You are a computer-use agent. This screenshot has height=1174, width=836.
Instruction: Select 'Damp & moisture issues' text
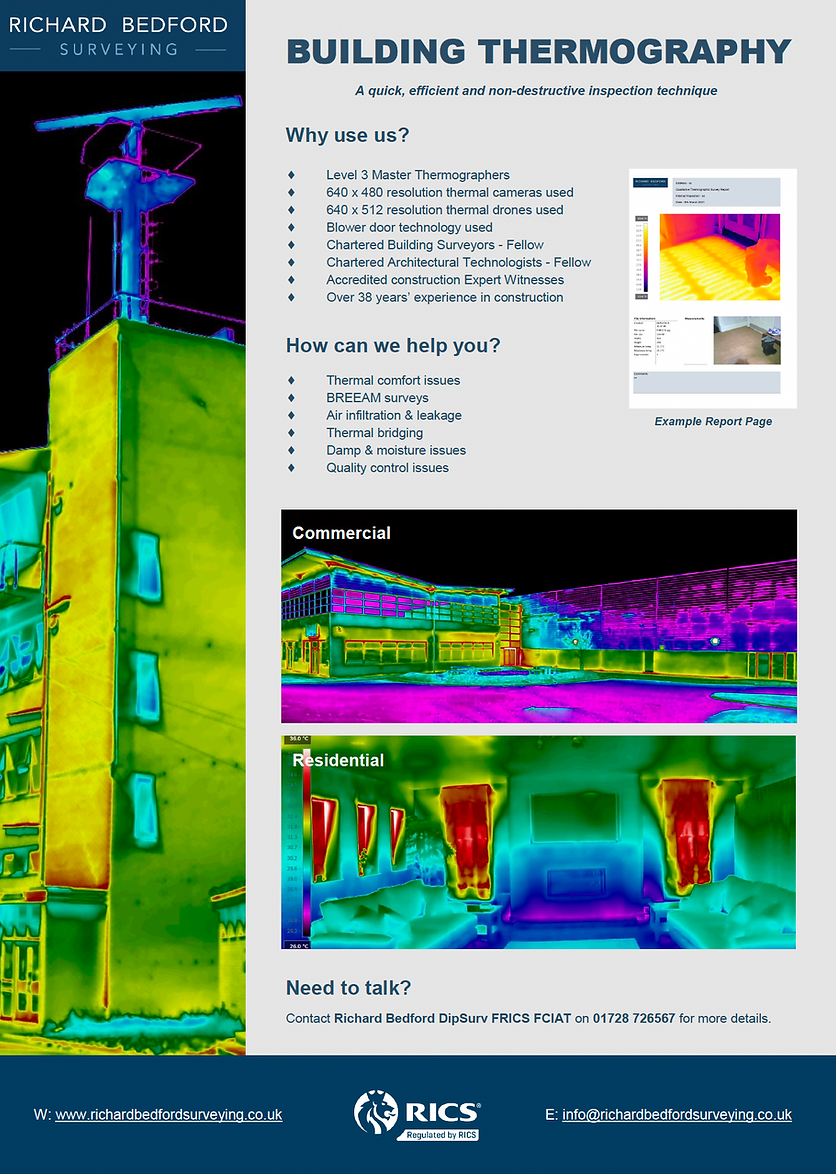click(x=396, y=450)
